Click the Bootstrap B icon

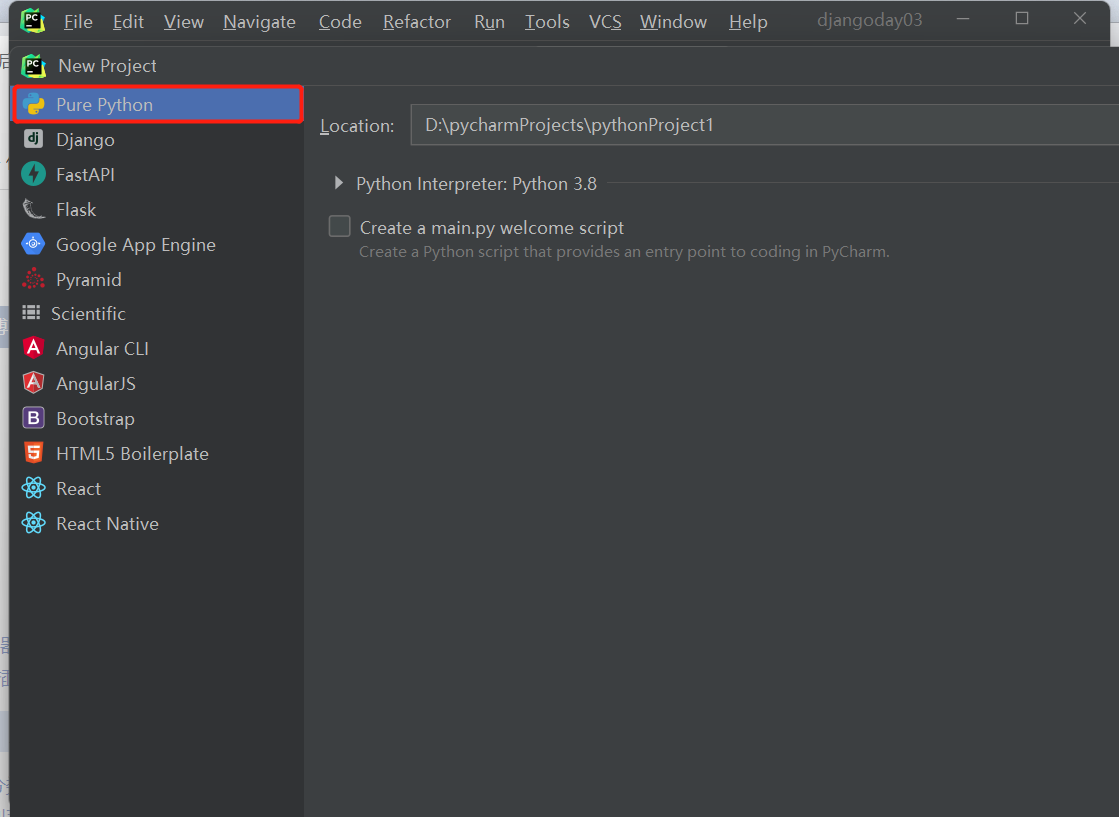[x=34, y=418]
